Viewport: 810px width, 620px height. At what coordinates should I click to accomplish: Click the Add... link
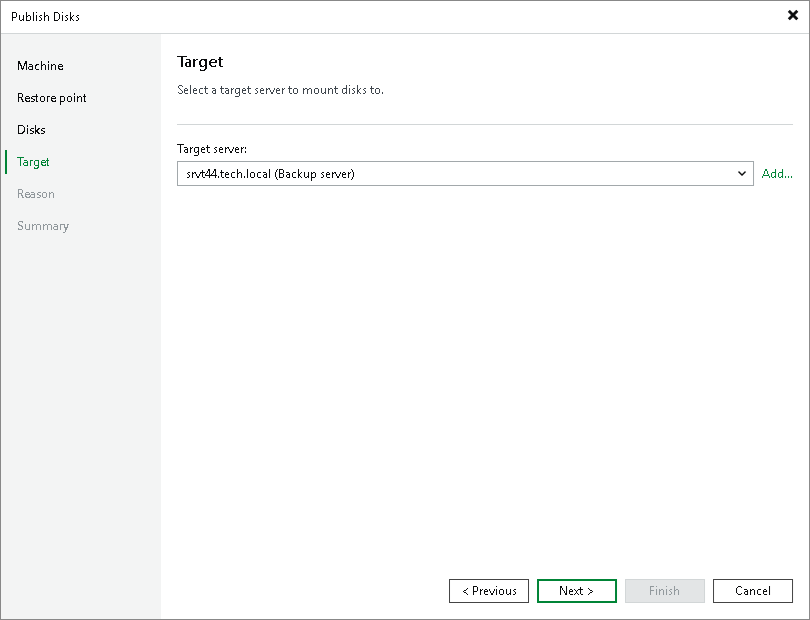777,174
